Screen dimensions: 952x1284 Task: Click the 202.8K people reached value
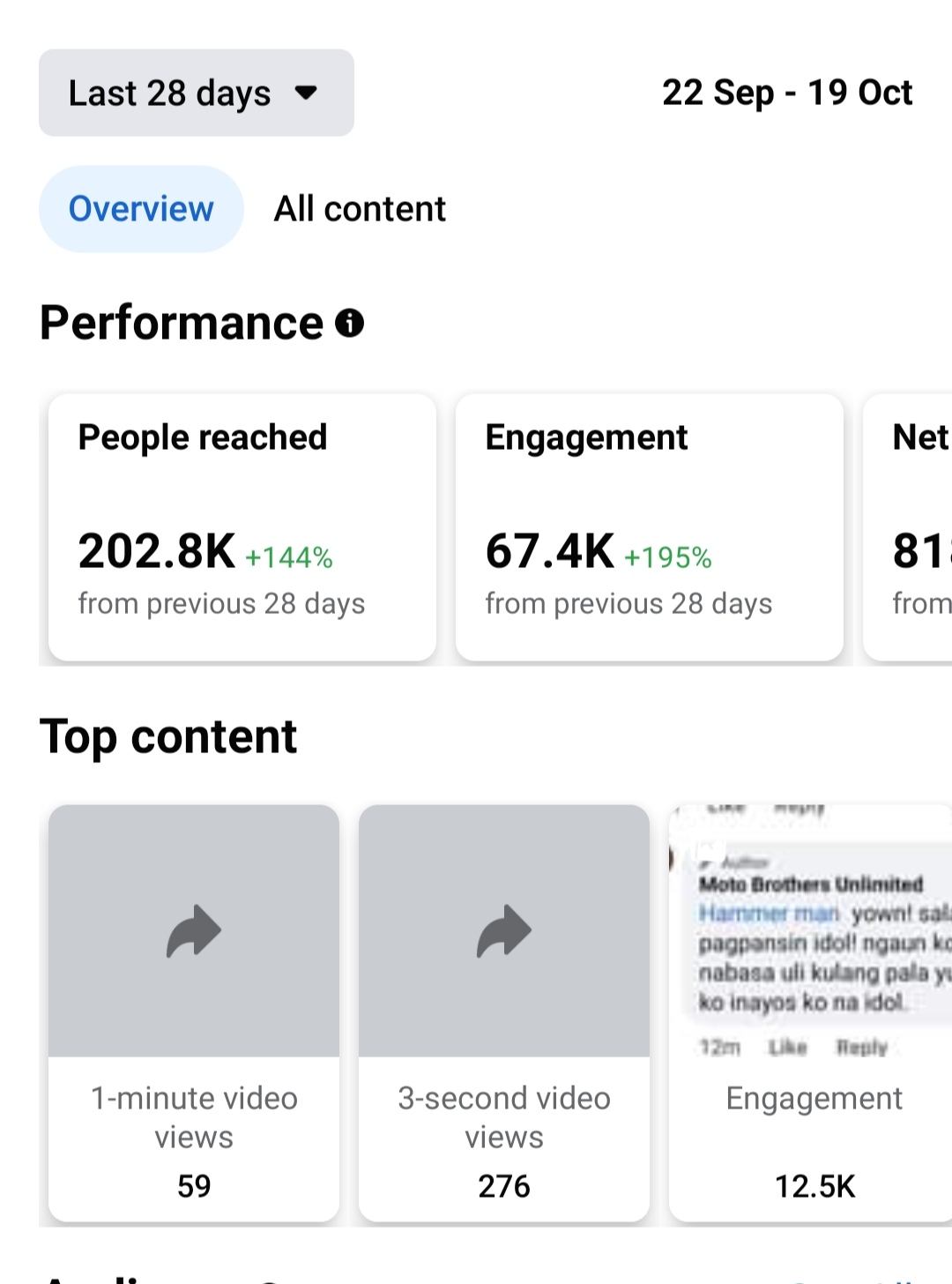tap(157, 551)
